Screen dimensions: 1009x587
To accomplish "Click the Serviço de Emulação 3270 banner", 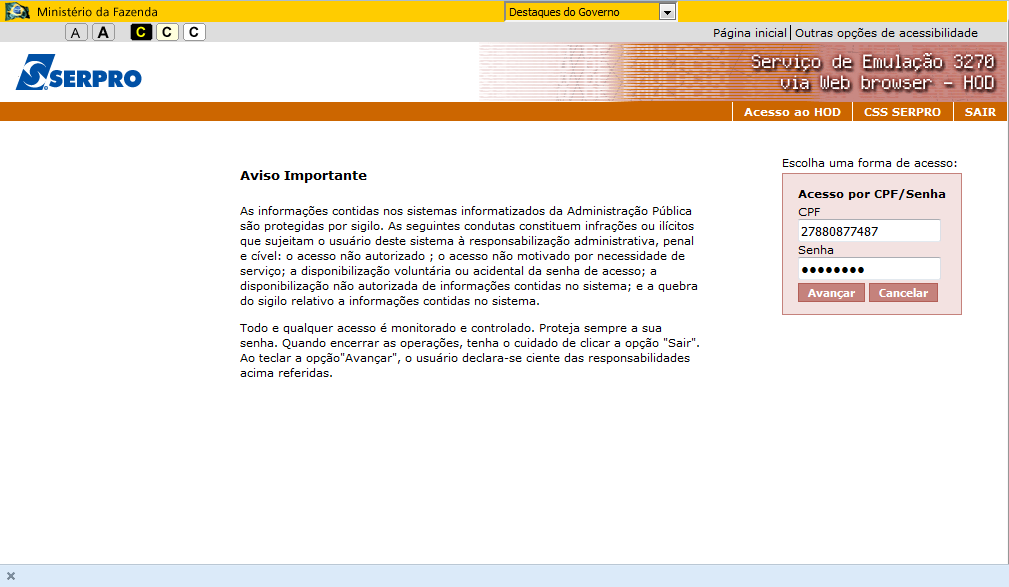I will pyautogui.click(x=743, y=72).
